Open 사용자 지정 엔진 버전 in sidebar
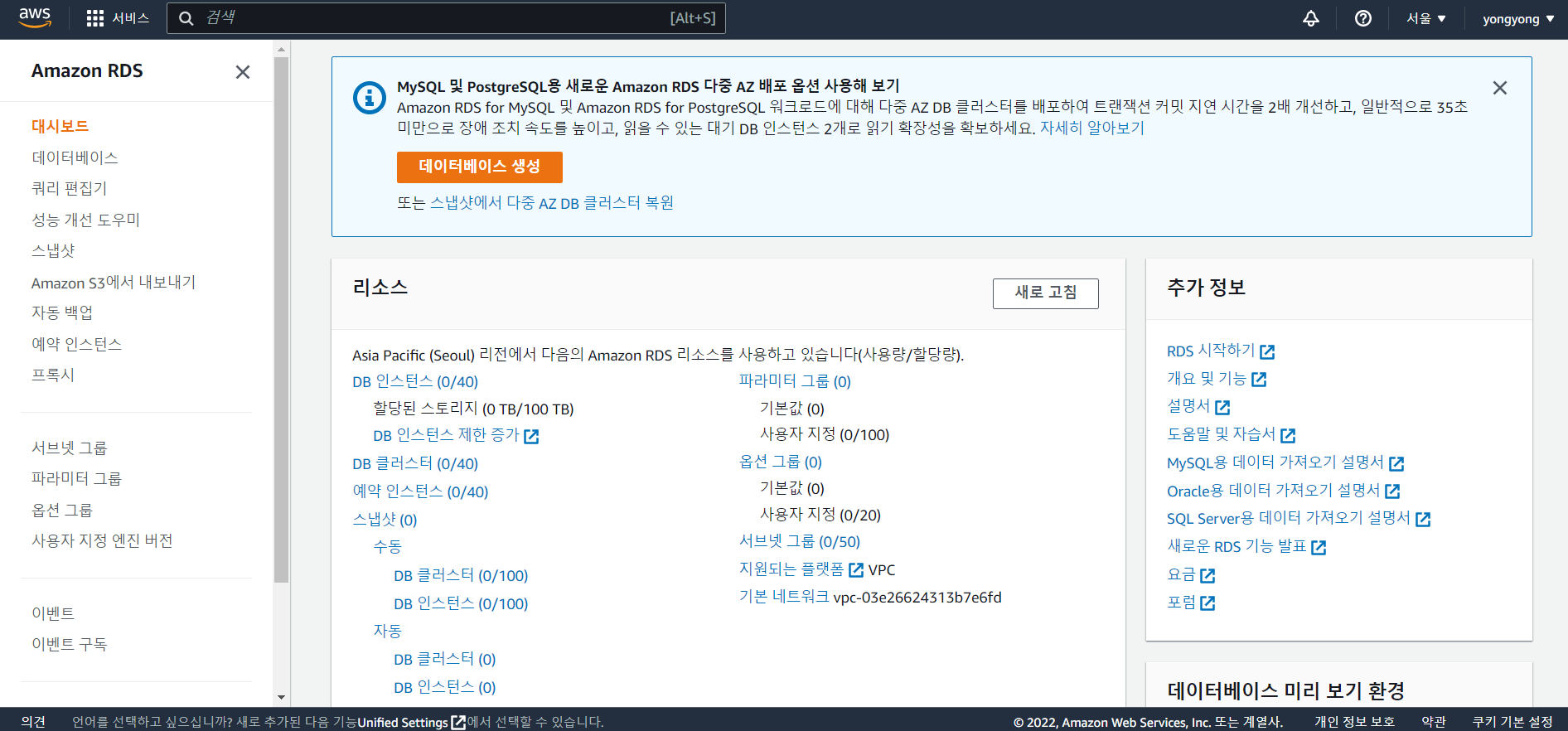1568x731 pixels. click(103, 540)
